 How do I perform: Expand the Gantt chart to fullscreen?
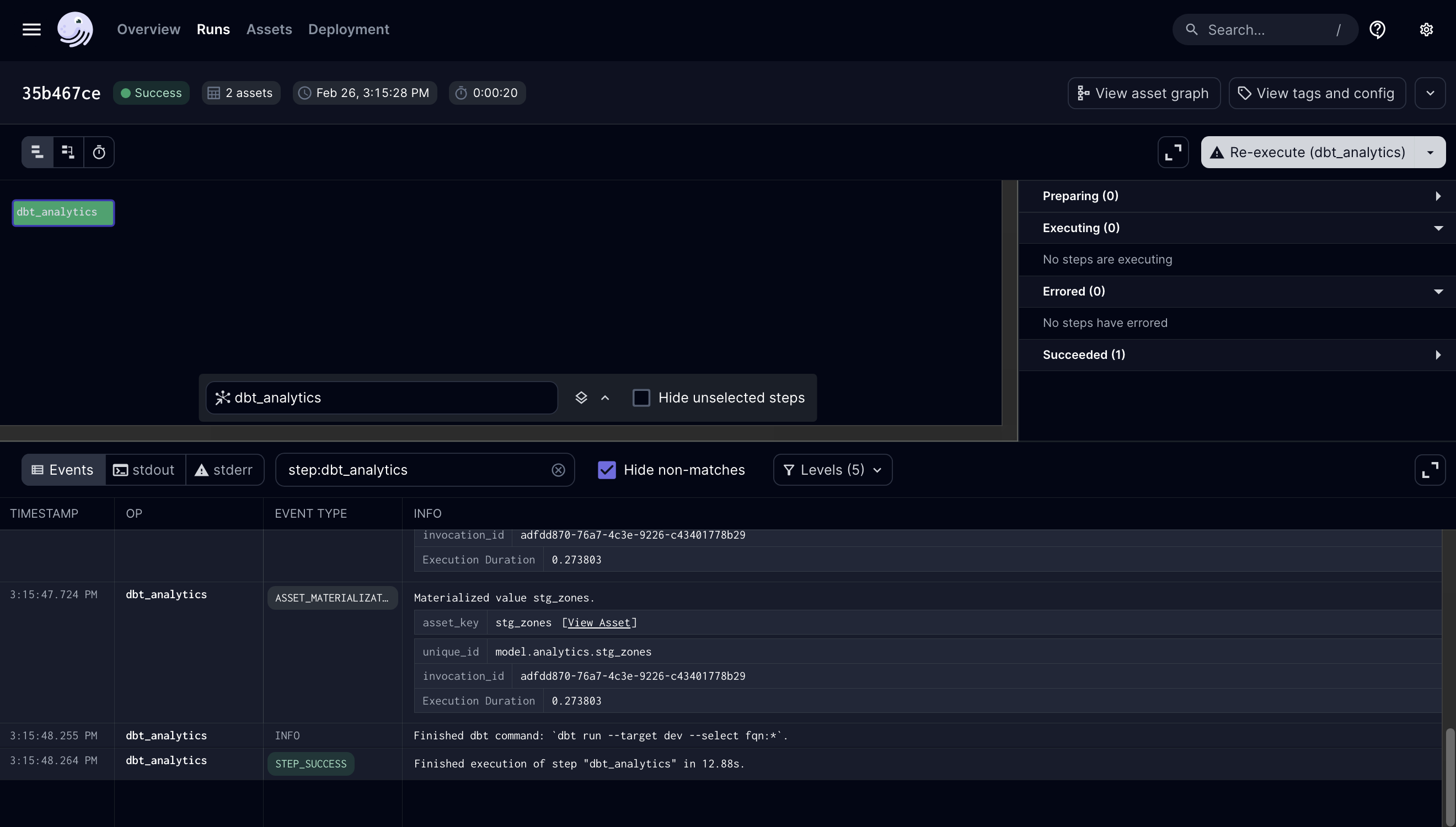click(x=1173, y=152)
